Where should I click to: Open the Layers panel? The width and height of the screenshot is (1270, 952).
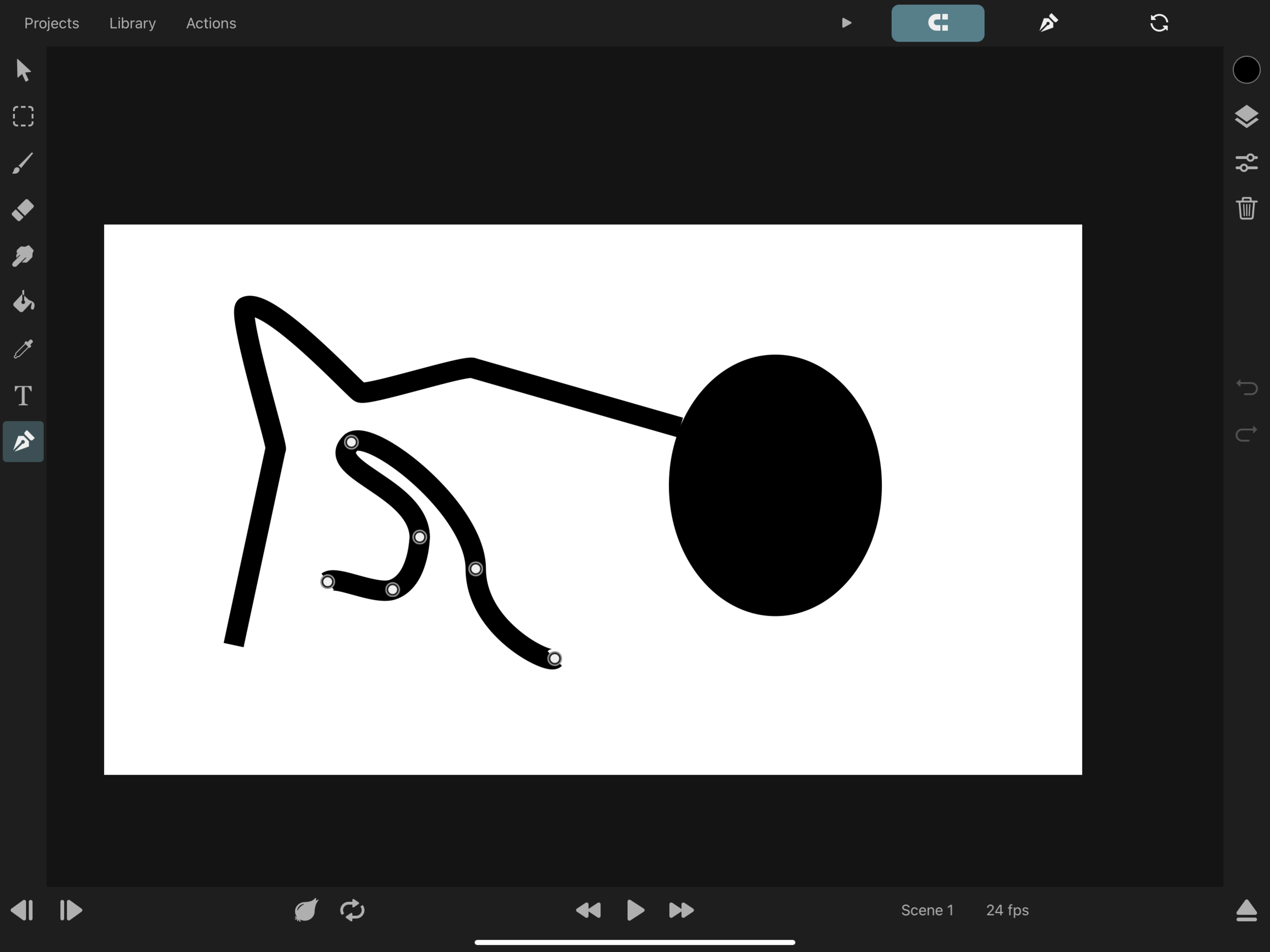(1246, 116)
